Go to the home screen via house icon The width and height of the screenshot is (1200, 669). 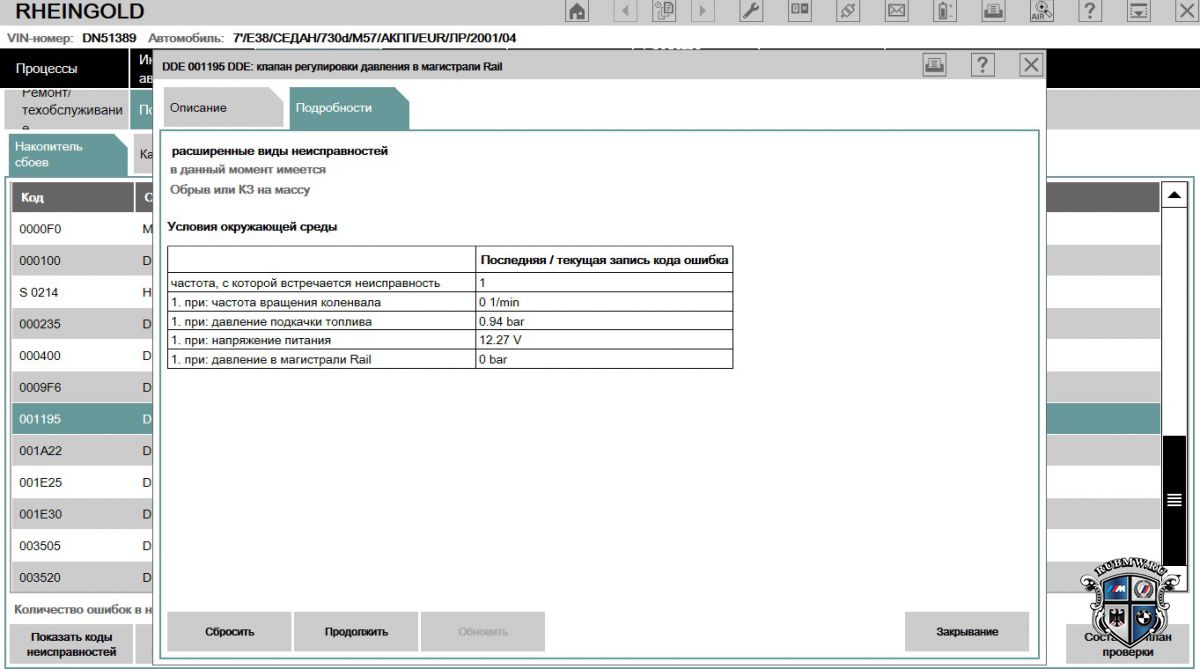(578, 11)
